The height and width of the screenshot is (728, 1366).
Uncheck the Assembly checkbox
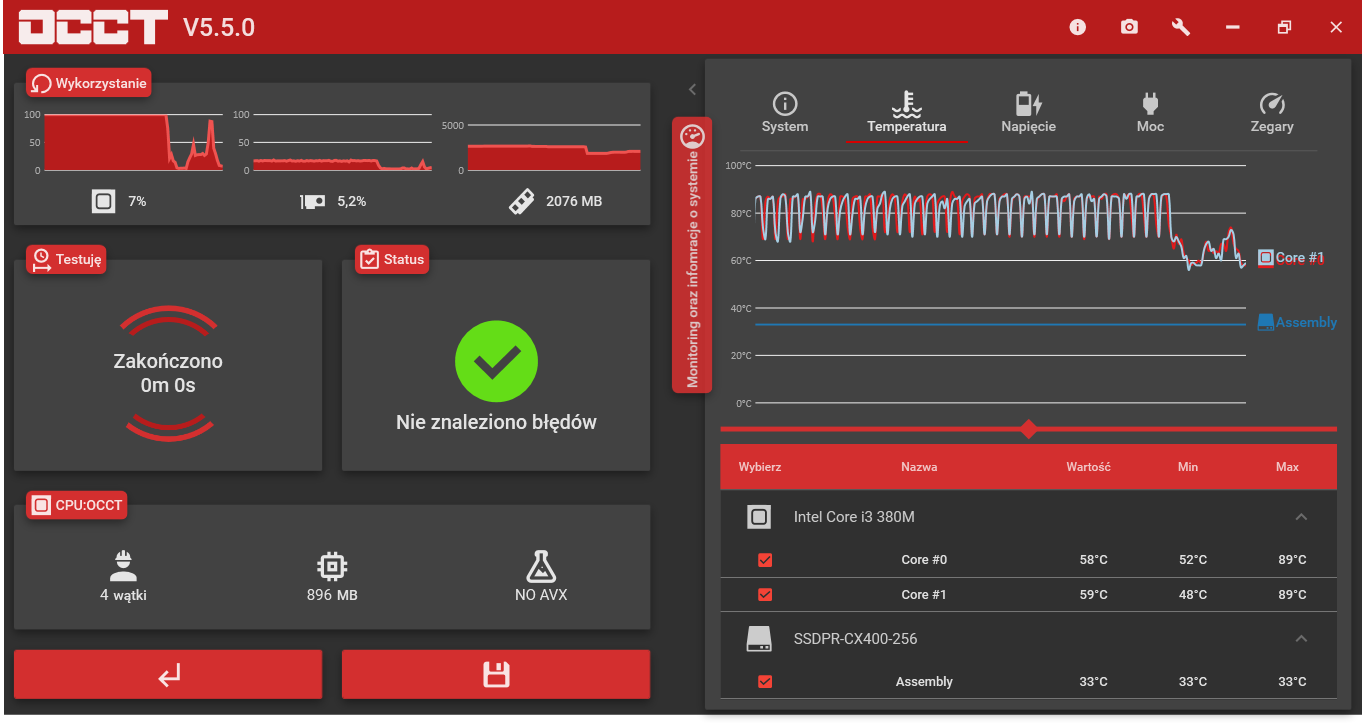pyautogui.click(x=765, y=682)
